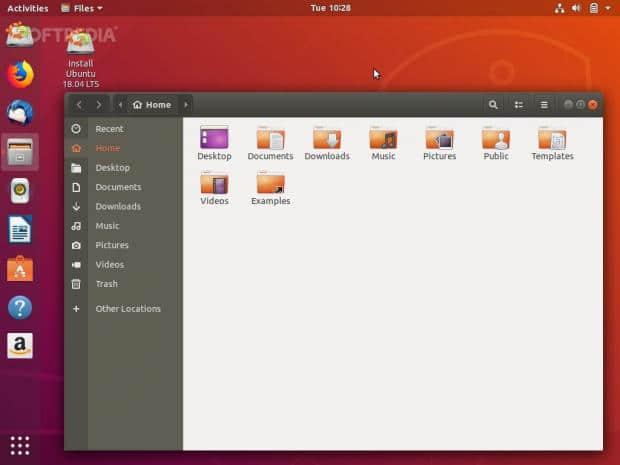Viewport: 620px width, 465px height.
Task: Select the Downloads folder icon
Action: point(327,141)
